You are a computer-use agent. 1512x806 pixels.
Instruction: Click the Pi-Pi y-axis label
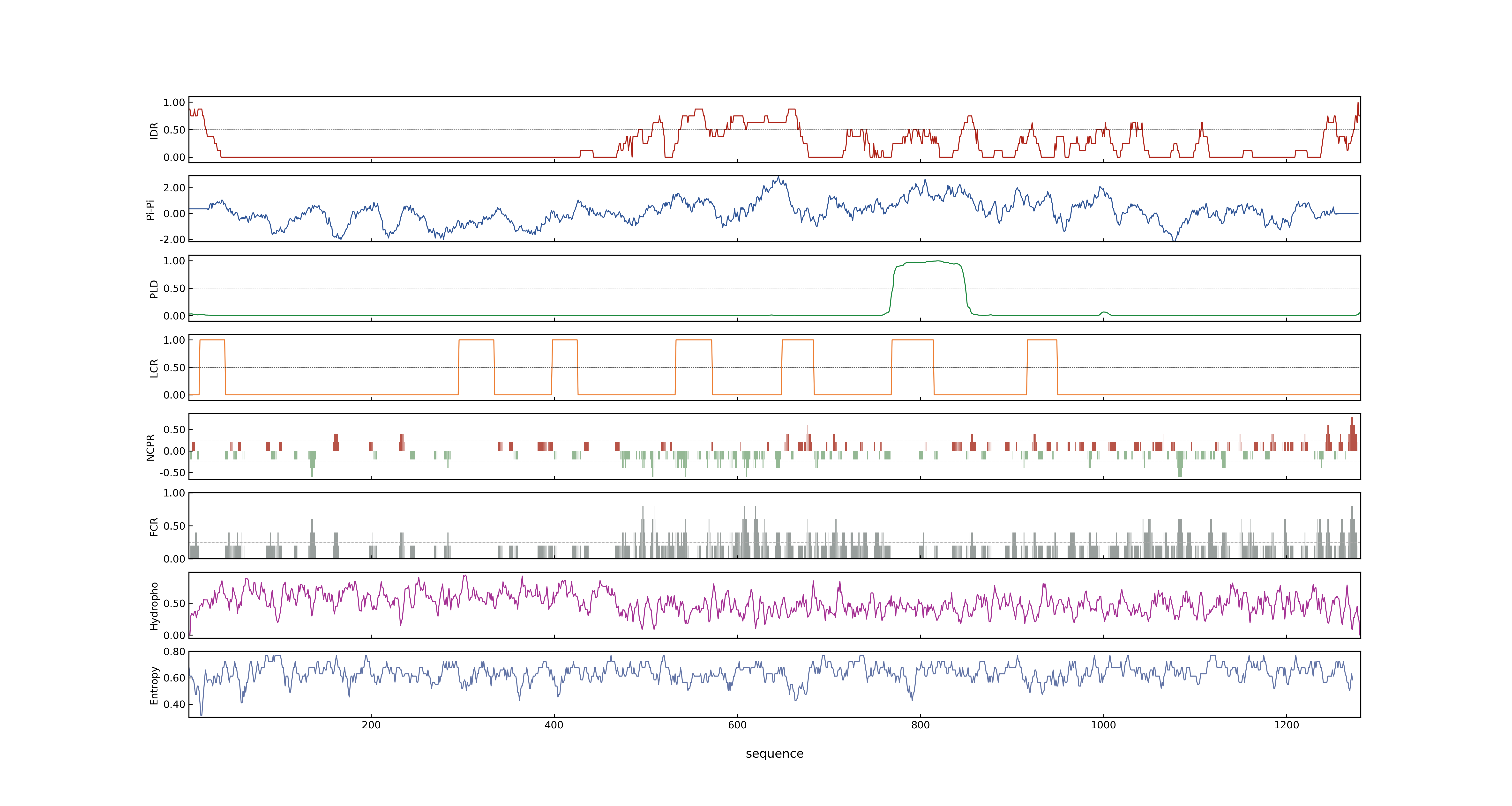[150, 209]
